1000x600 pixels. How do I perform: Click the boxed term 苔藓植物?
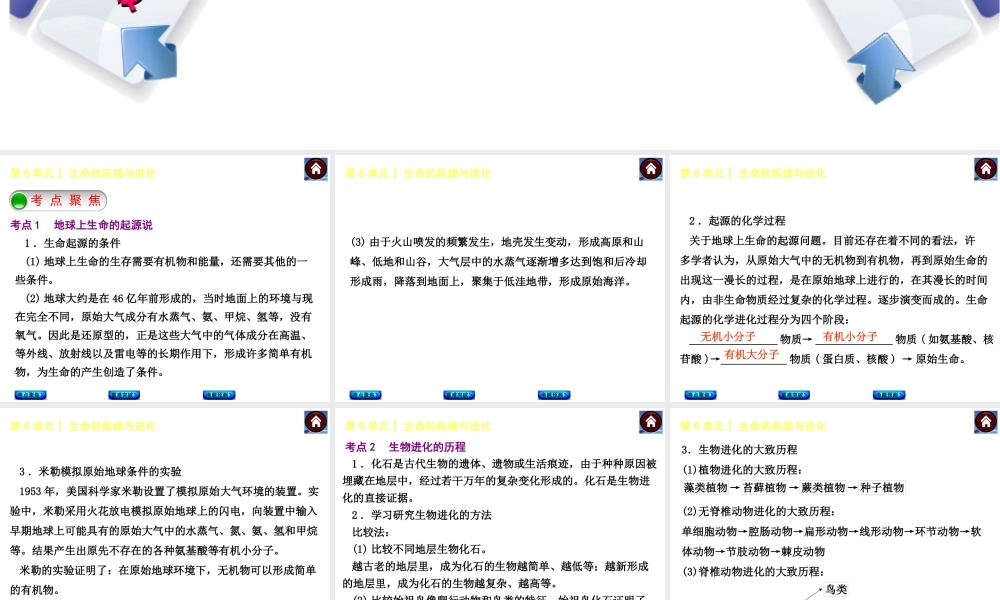(x=764, y=487)
